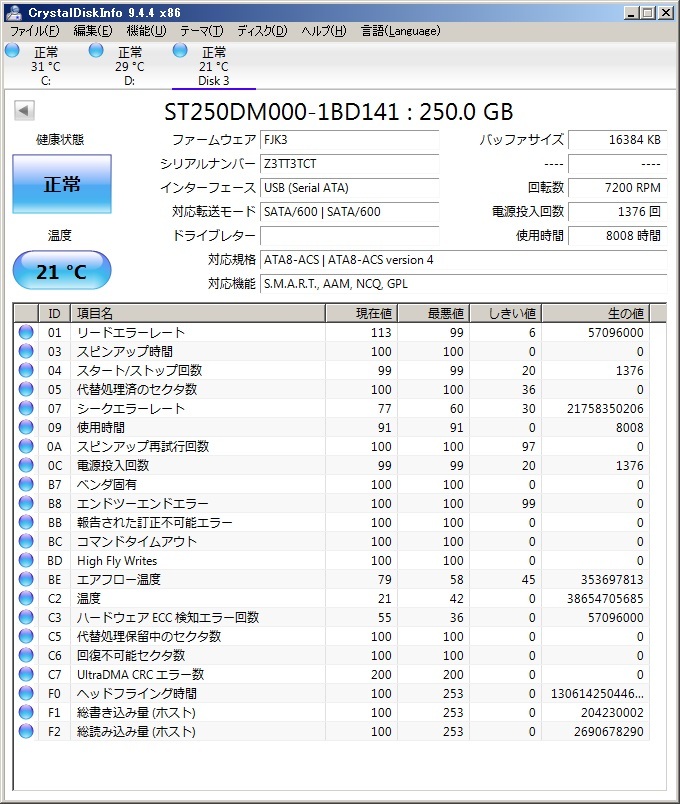Click status orb of attribute BC コマンドタイムアウト

click(26, 541)
